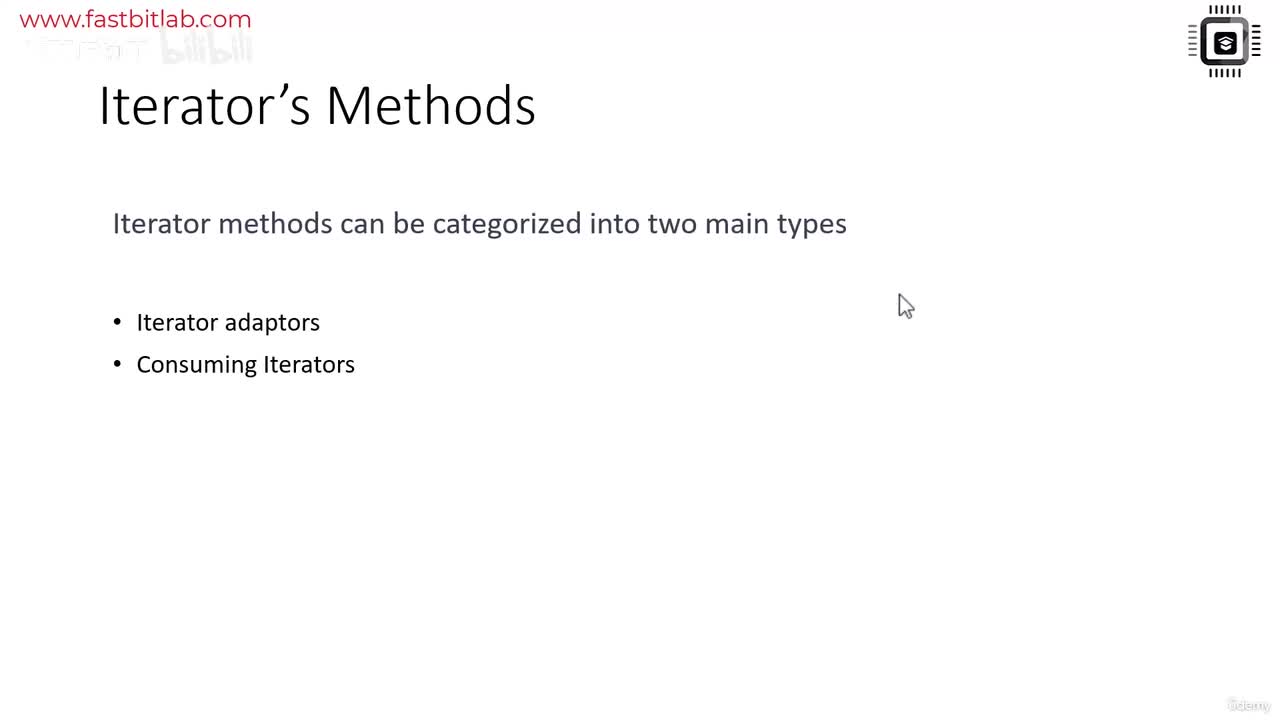Click the Udemy watermark in bottom corner

pyautogui.click(x=1248, y=705)
